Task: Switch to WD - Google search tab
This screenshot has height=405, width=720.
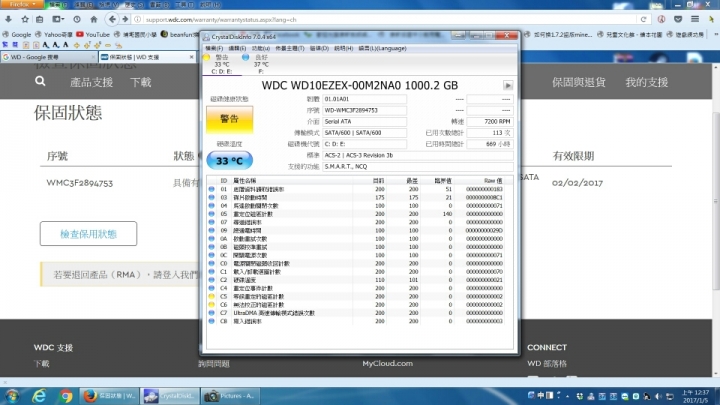Action: pyautogui.click(x=48, y=57)
